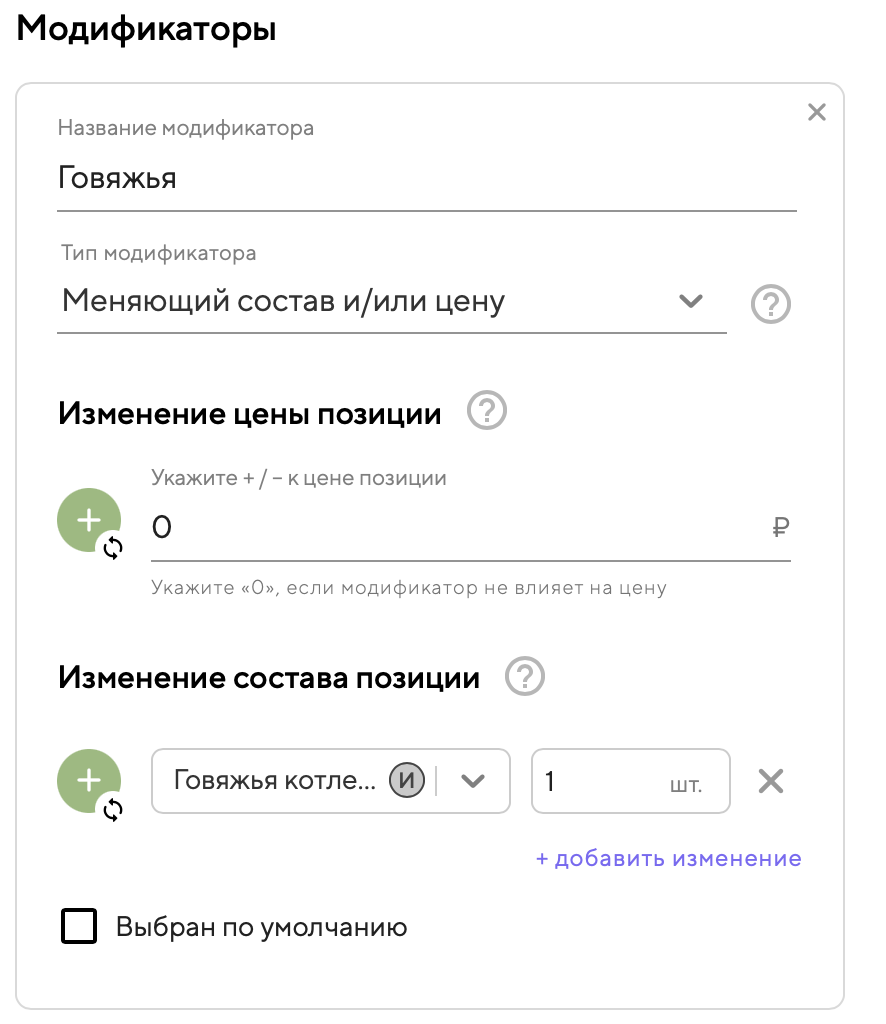This screenshot has width=886, height=1024.
Task: Click the ruble symbol in price field
Action: coord(781,527)
